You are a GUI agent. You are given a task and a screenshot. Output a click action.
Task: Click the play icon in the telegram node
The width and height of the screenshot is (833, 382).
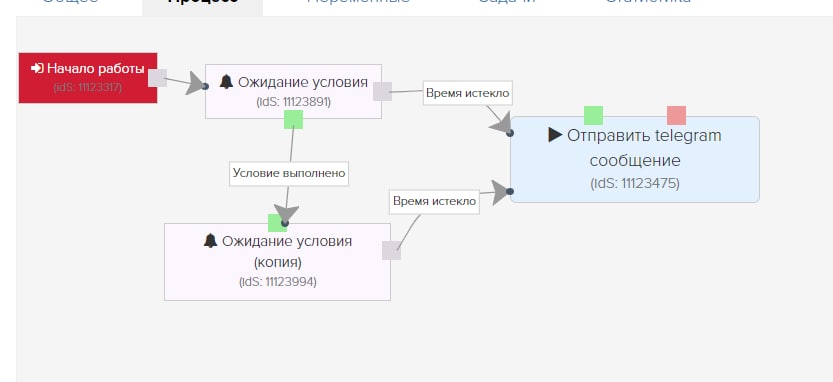pyautogui.click(x=555, y=135)
